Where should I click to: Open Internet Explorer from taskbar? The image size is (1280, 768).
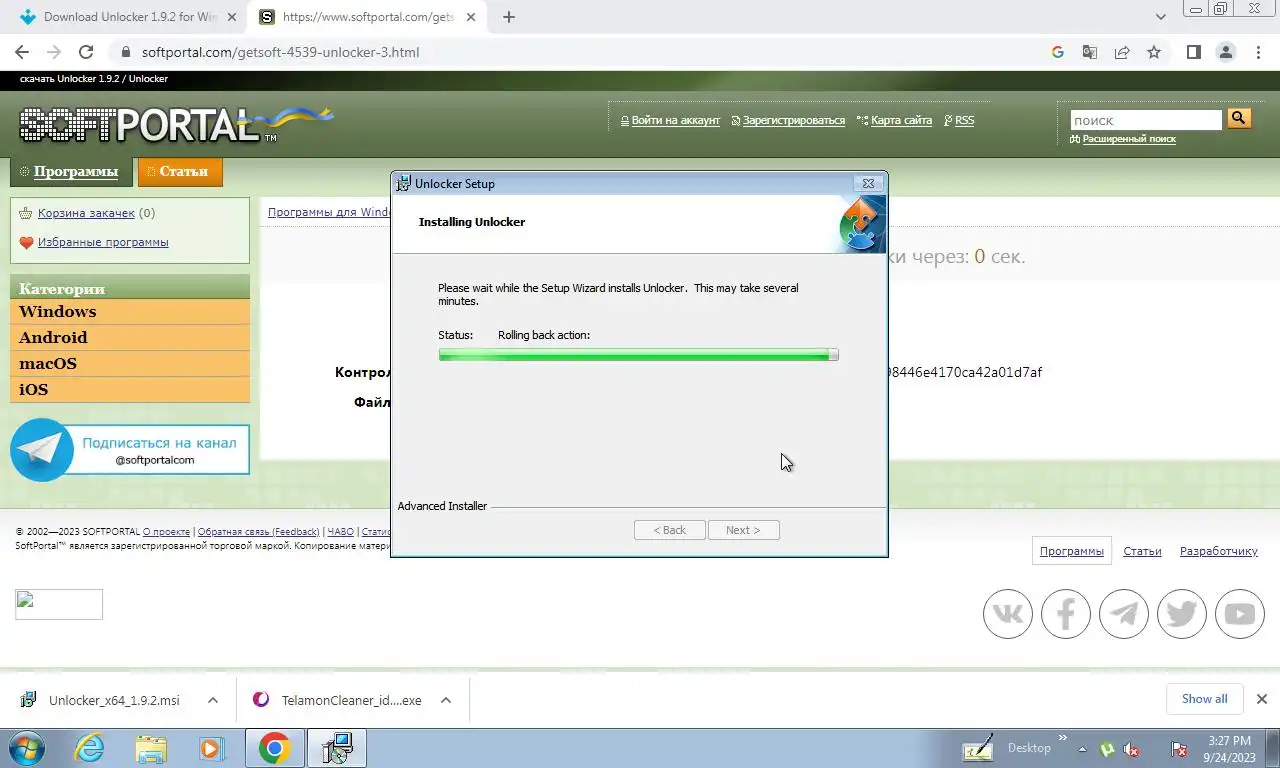click(90, 748)
